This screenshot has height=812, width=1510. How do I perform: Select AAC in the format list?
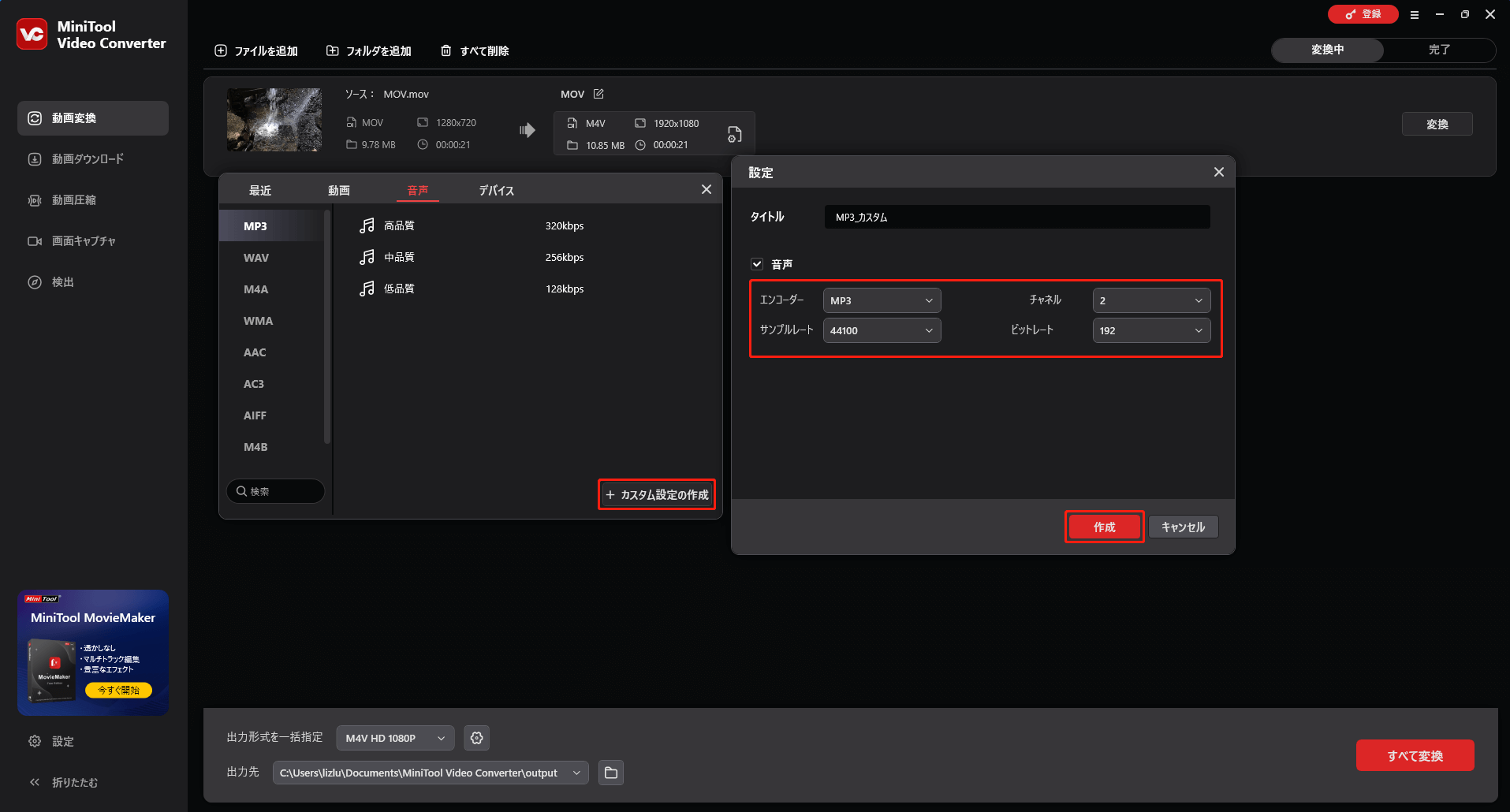pyautogui.click(x=272, y=352)
